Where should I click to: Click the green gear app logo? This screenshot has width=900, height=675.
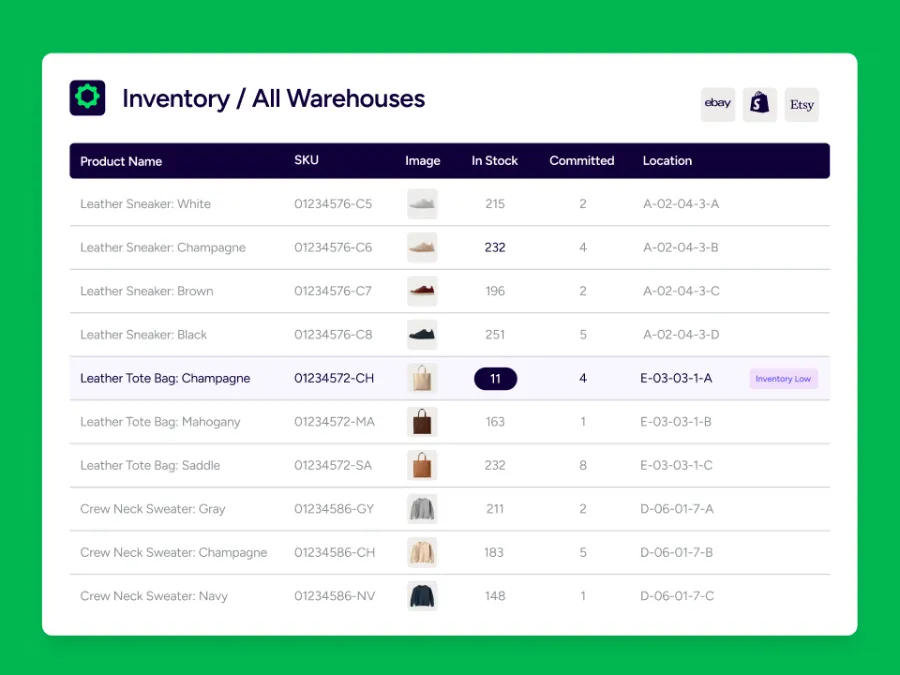click(x=87, y=98)
